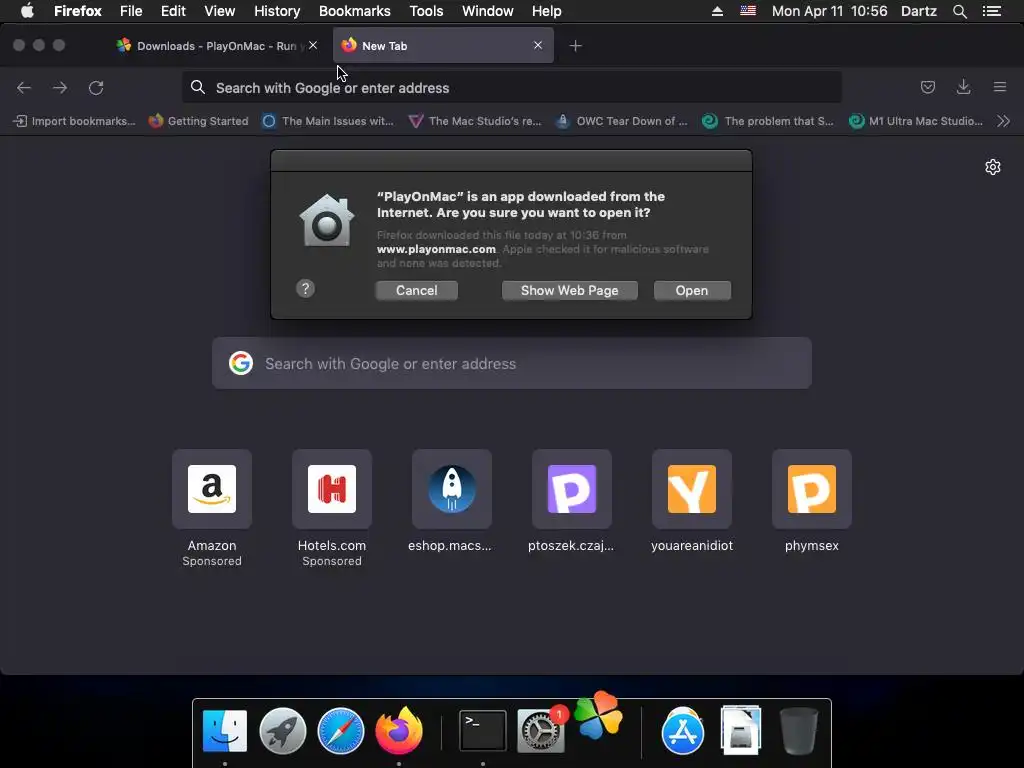The height and width of the screenshot is (768, 1024).
Task: Open the Edit menu
Action: pos(173,11)
